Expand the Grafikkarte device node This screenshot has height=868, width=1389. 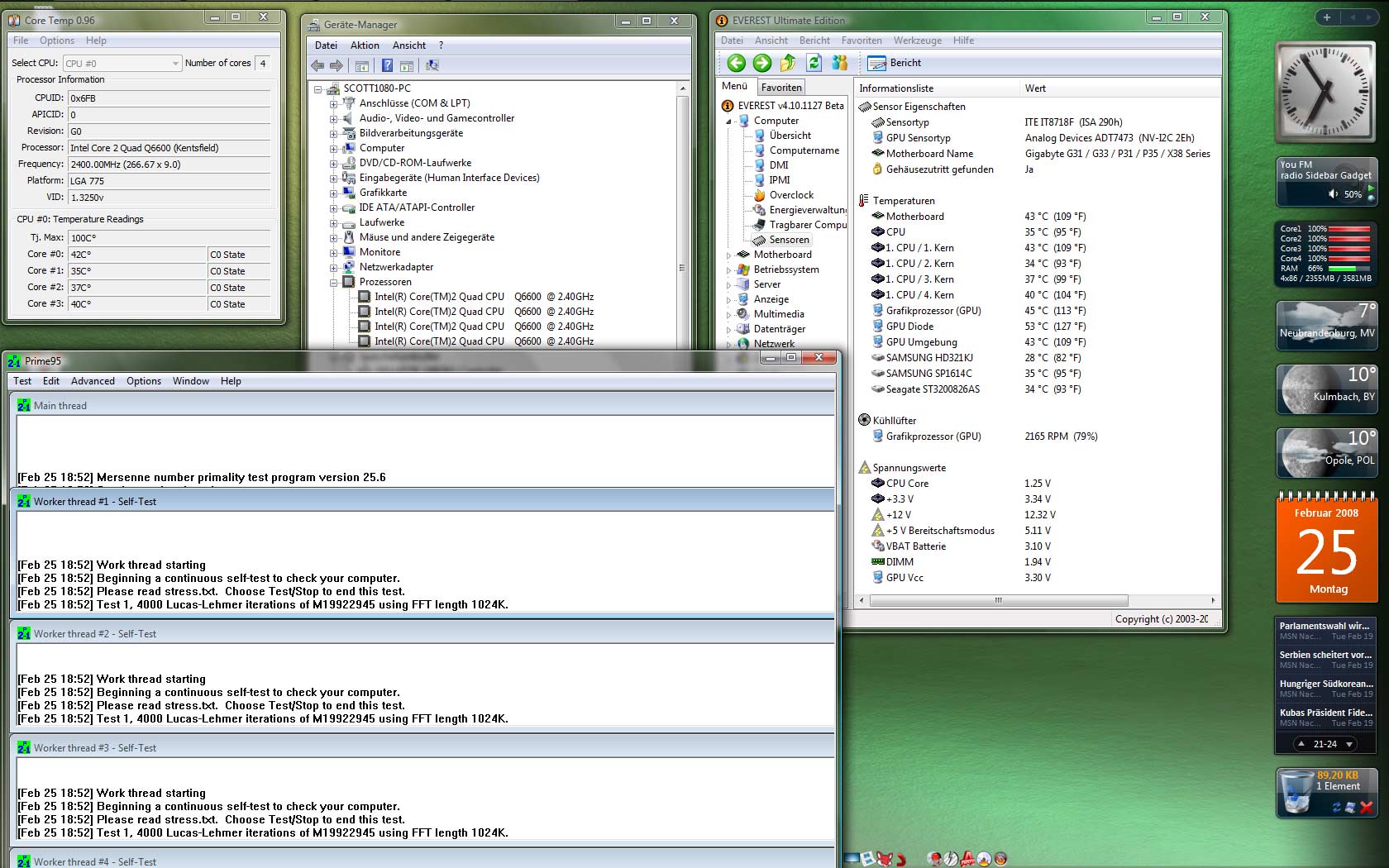tap(333, 193)
